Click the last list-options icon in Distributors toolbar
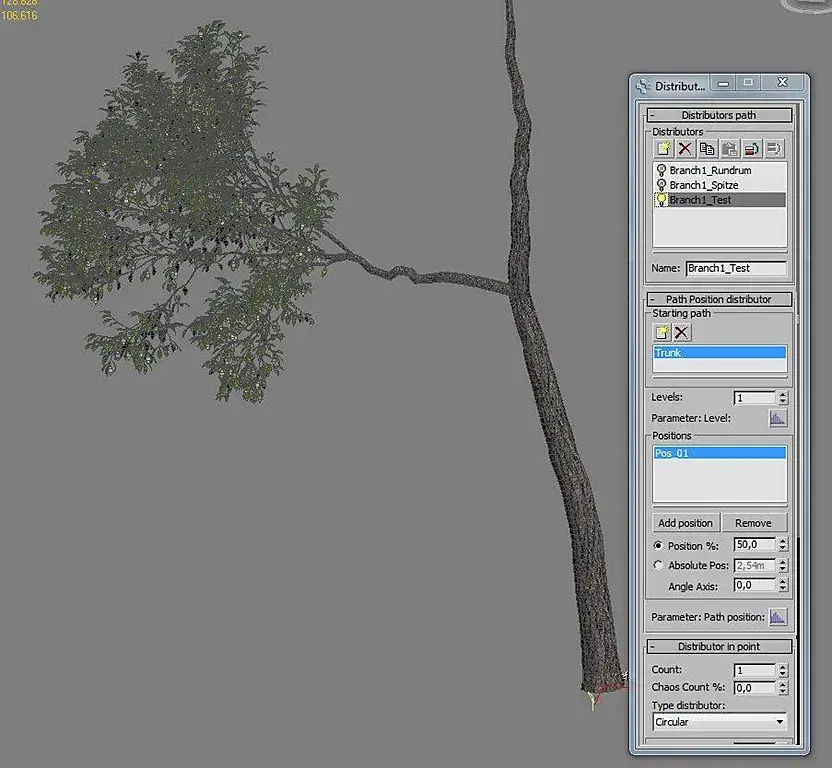 773,149
